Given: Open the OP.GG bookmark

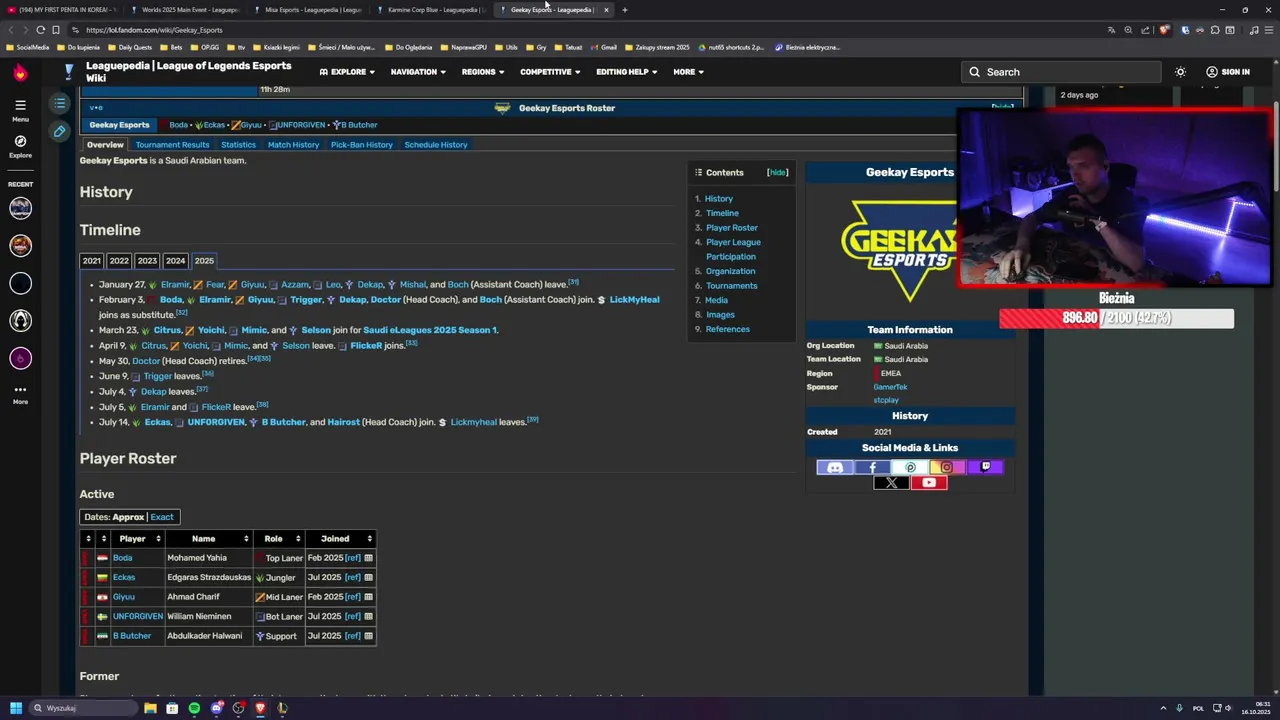Looking at the screenshot, I should 205,47.
